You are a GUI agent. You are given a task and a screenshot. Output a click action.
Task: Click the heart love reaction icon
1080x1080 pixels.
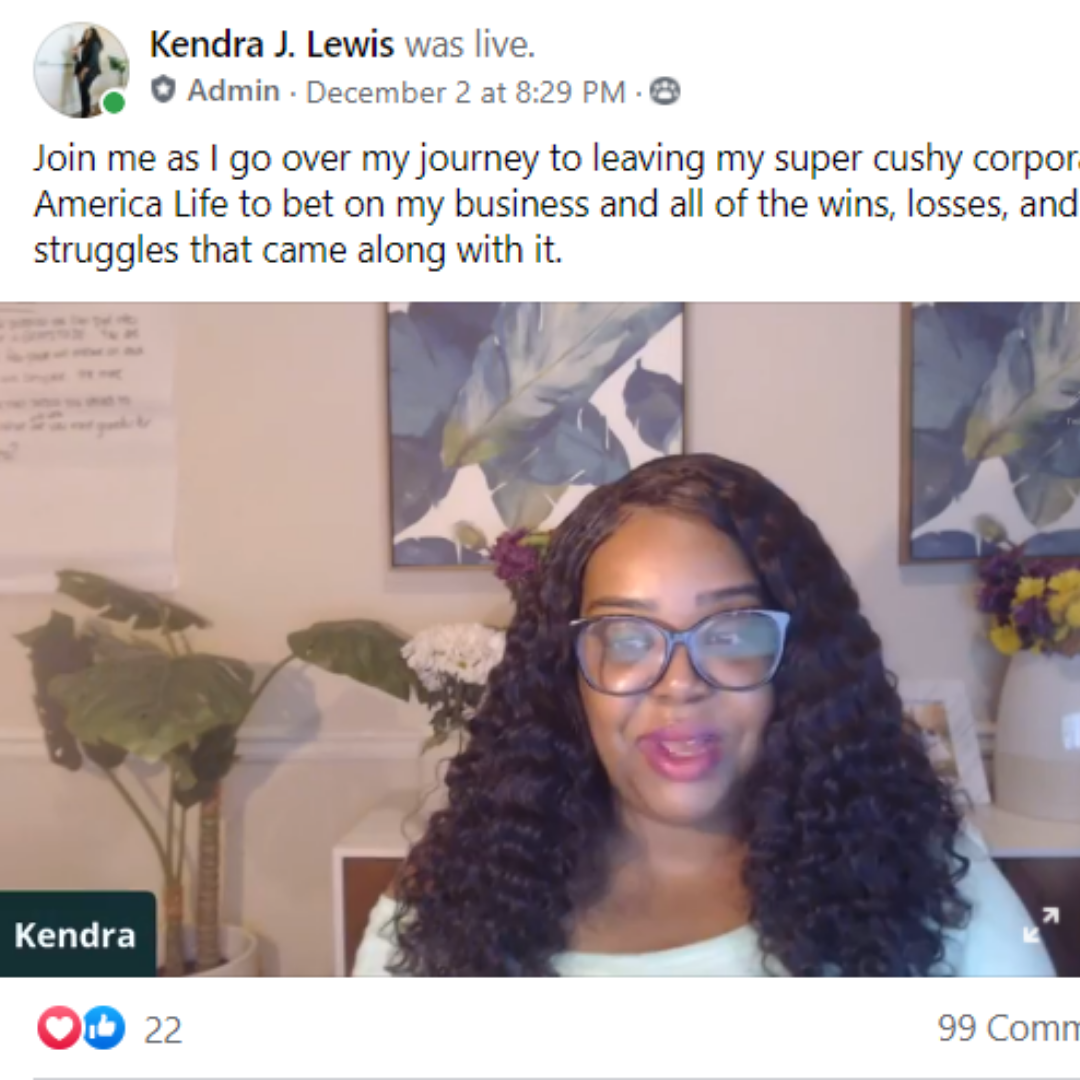pos(59,1028)
